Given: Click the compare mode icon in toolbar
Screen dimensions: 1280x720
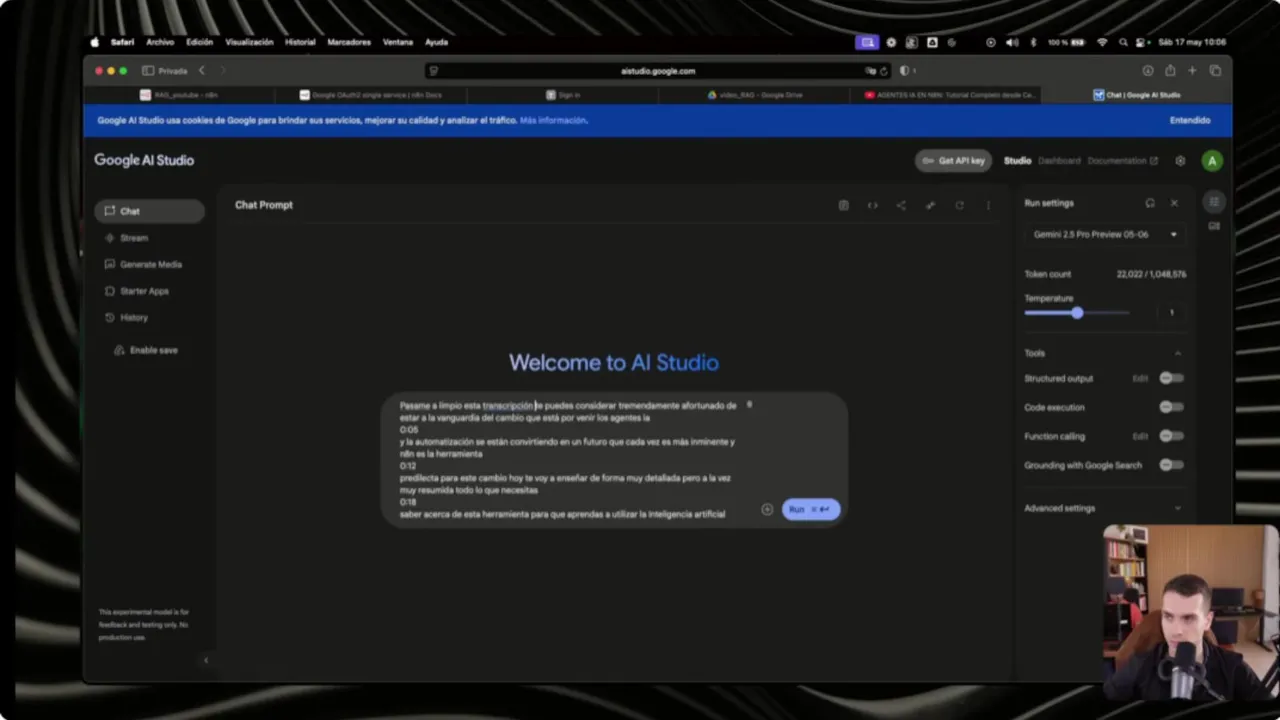Looking at the screenshot, I should click(930, 205).
